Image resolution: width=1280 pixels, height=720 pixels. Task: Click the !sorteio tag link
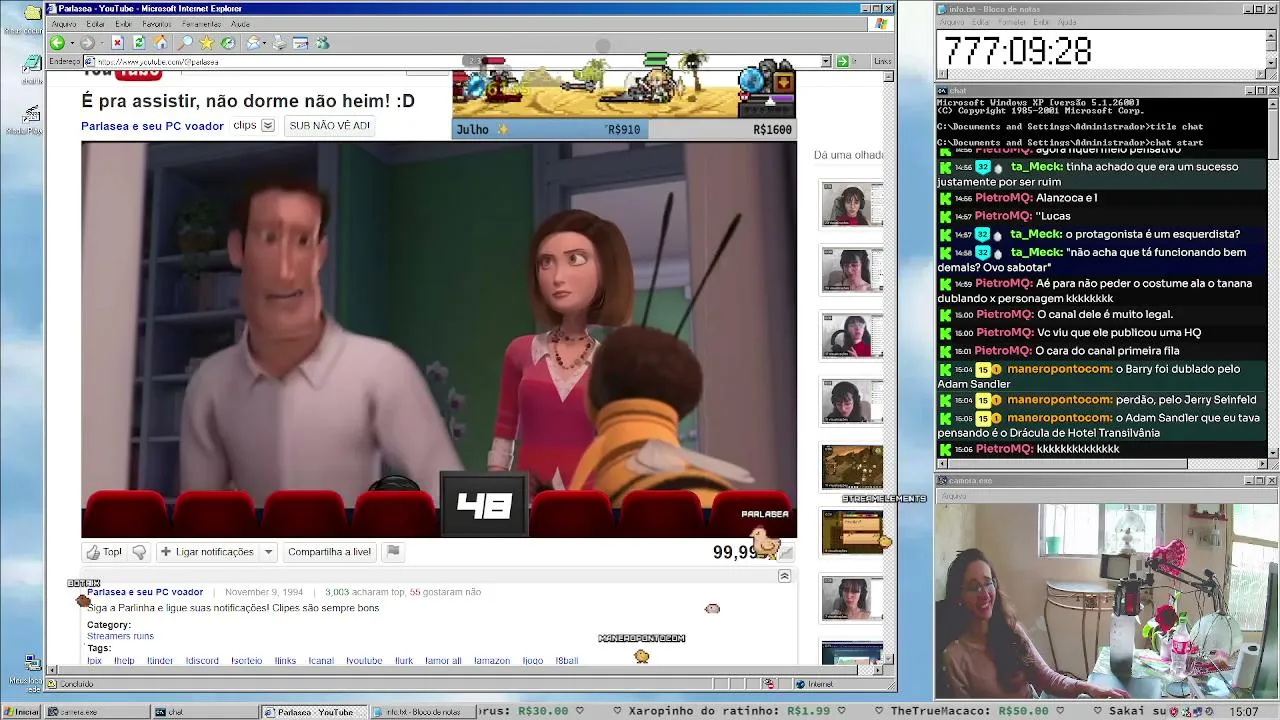coord(246,661)
